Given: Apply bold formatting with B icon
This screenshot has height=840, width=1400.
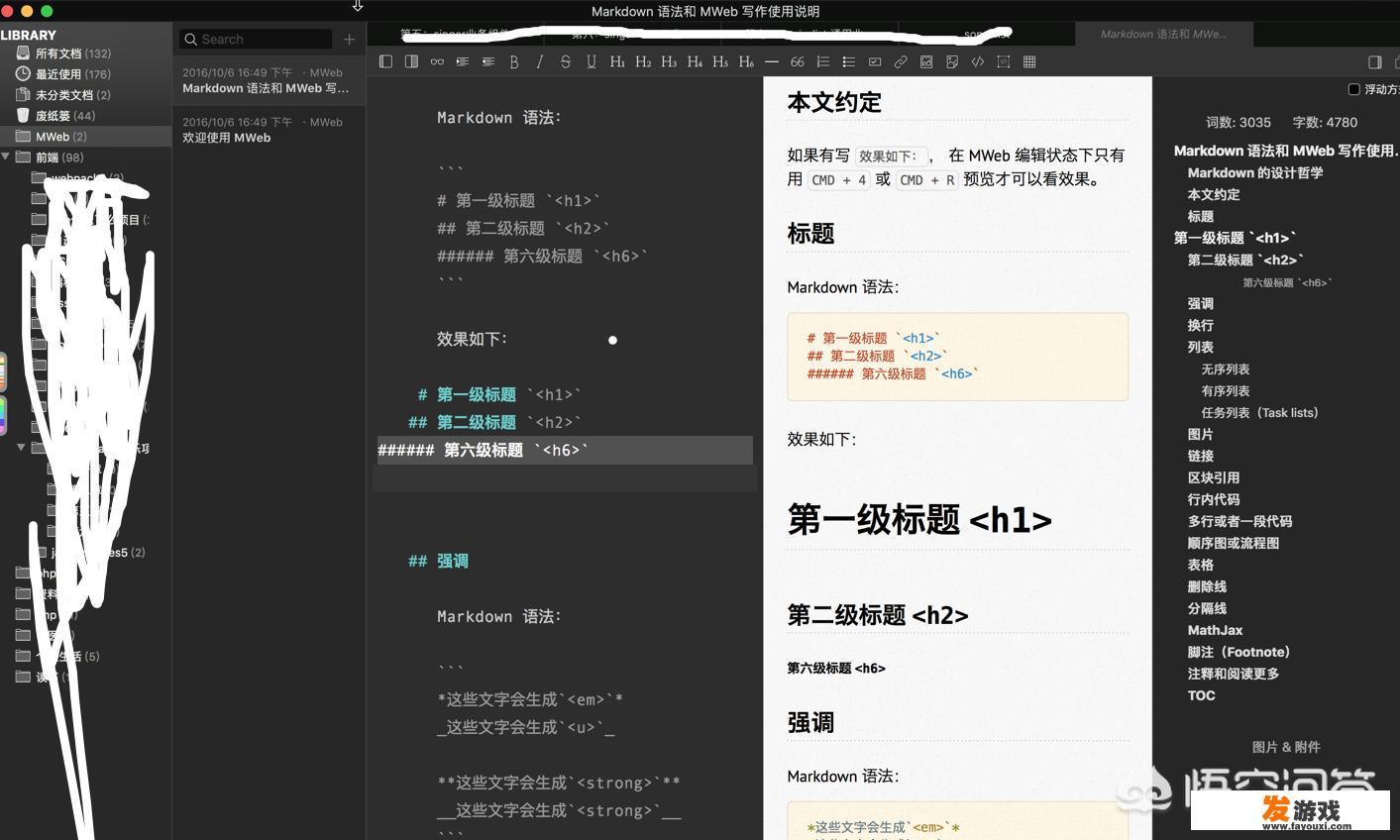Looking at the screenshot, I should (x=514, y=61).
